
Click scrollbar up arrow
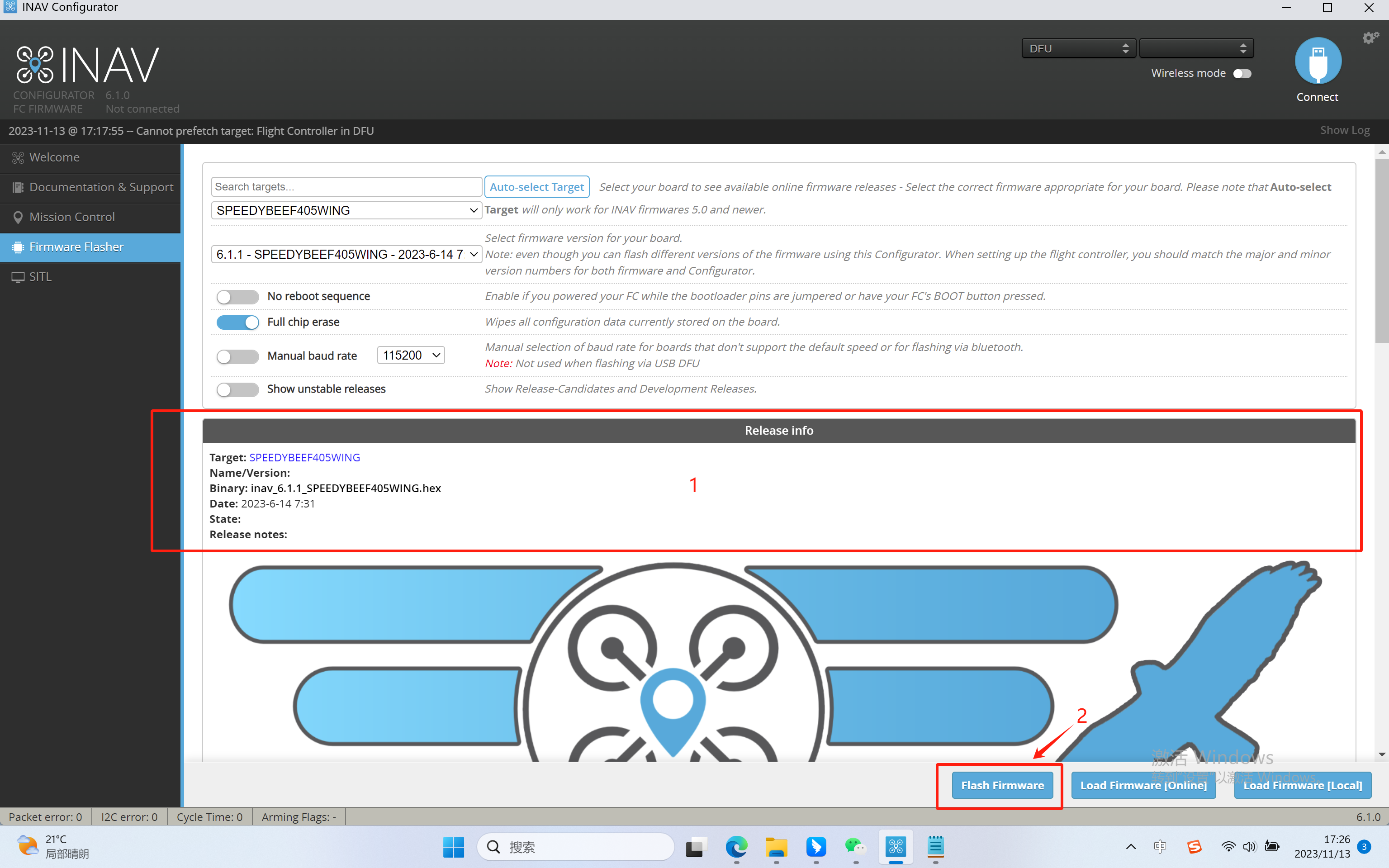(1382, 152)
